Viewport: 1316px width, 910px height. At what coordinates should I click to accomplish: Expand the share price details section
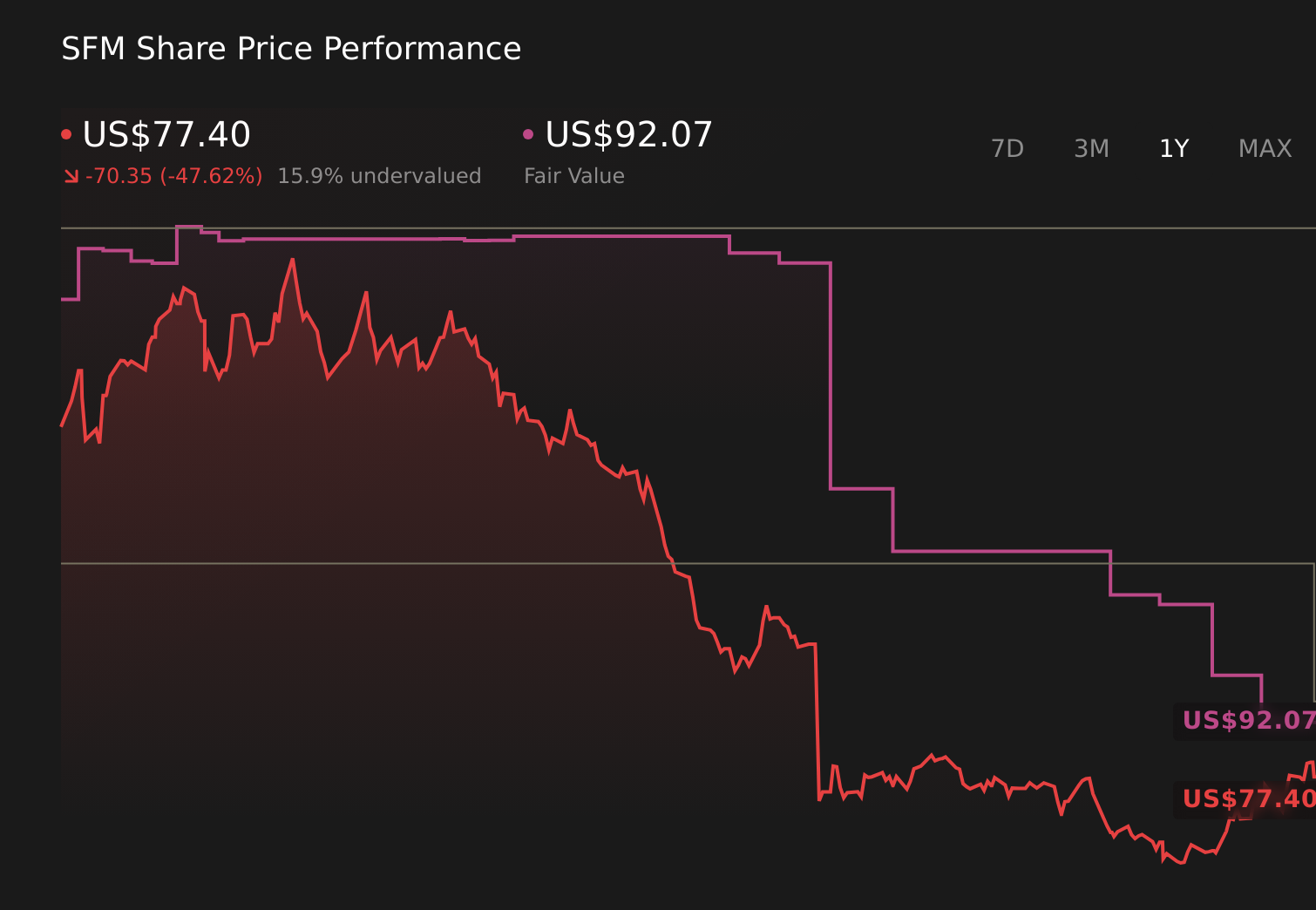[166, 135]
